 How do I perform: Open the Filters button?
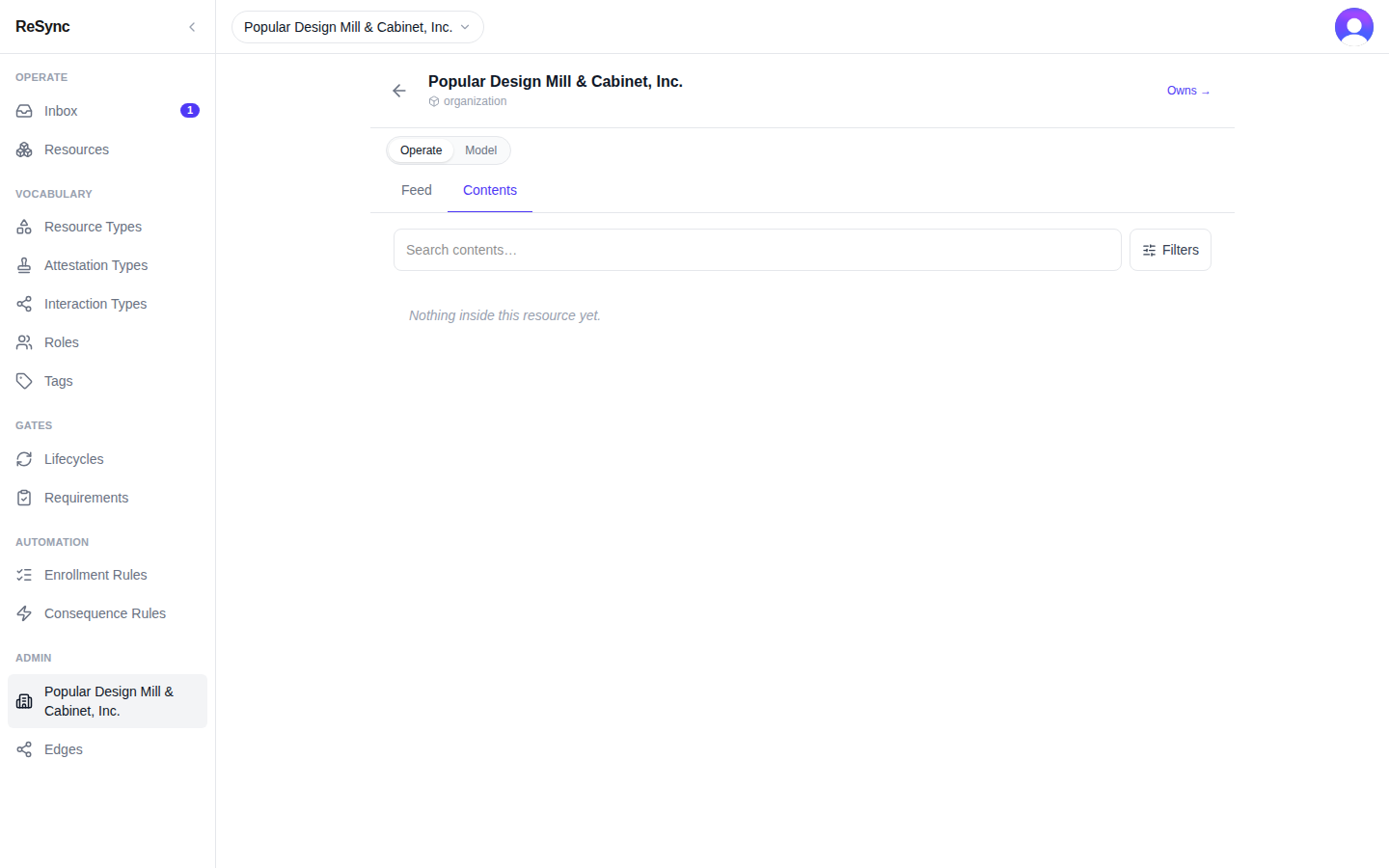click(1170, 250)
